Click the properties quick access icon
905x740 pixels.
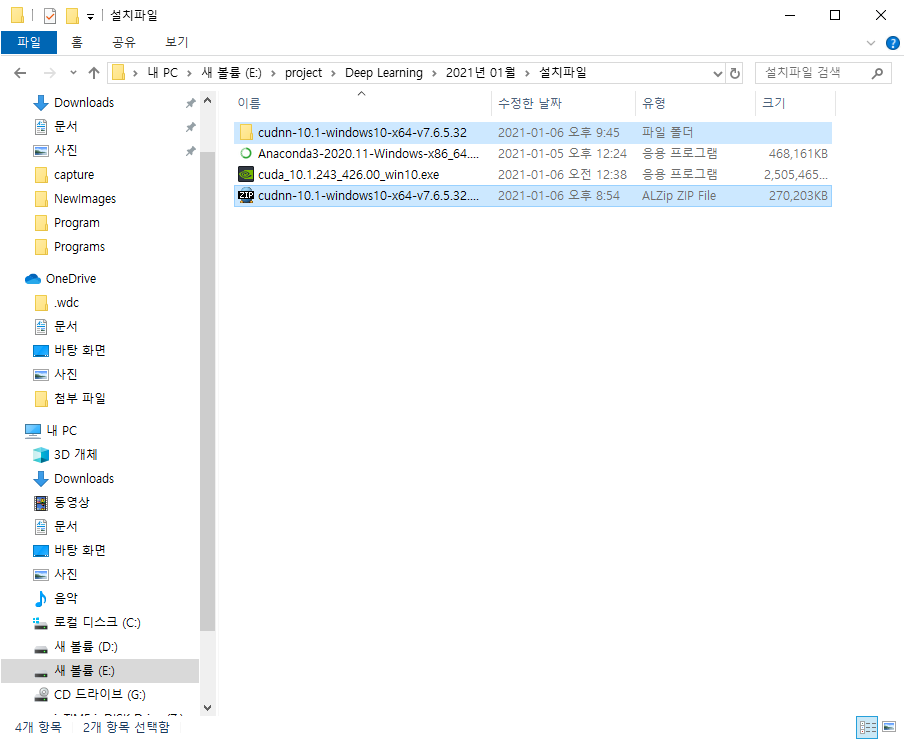point(50,16)
